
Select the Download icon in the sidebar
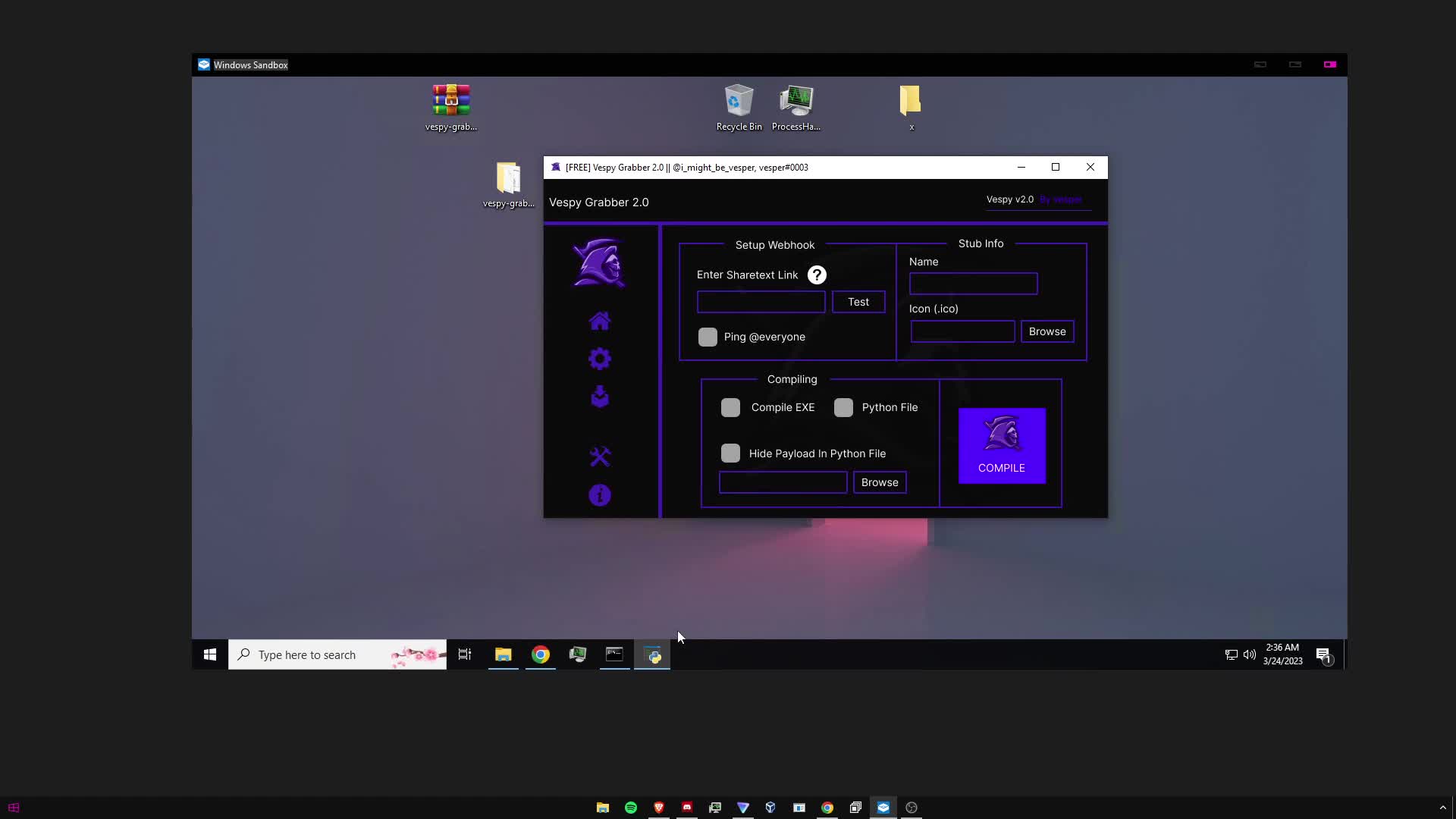tap(599, 396)
